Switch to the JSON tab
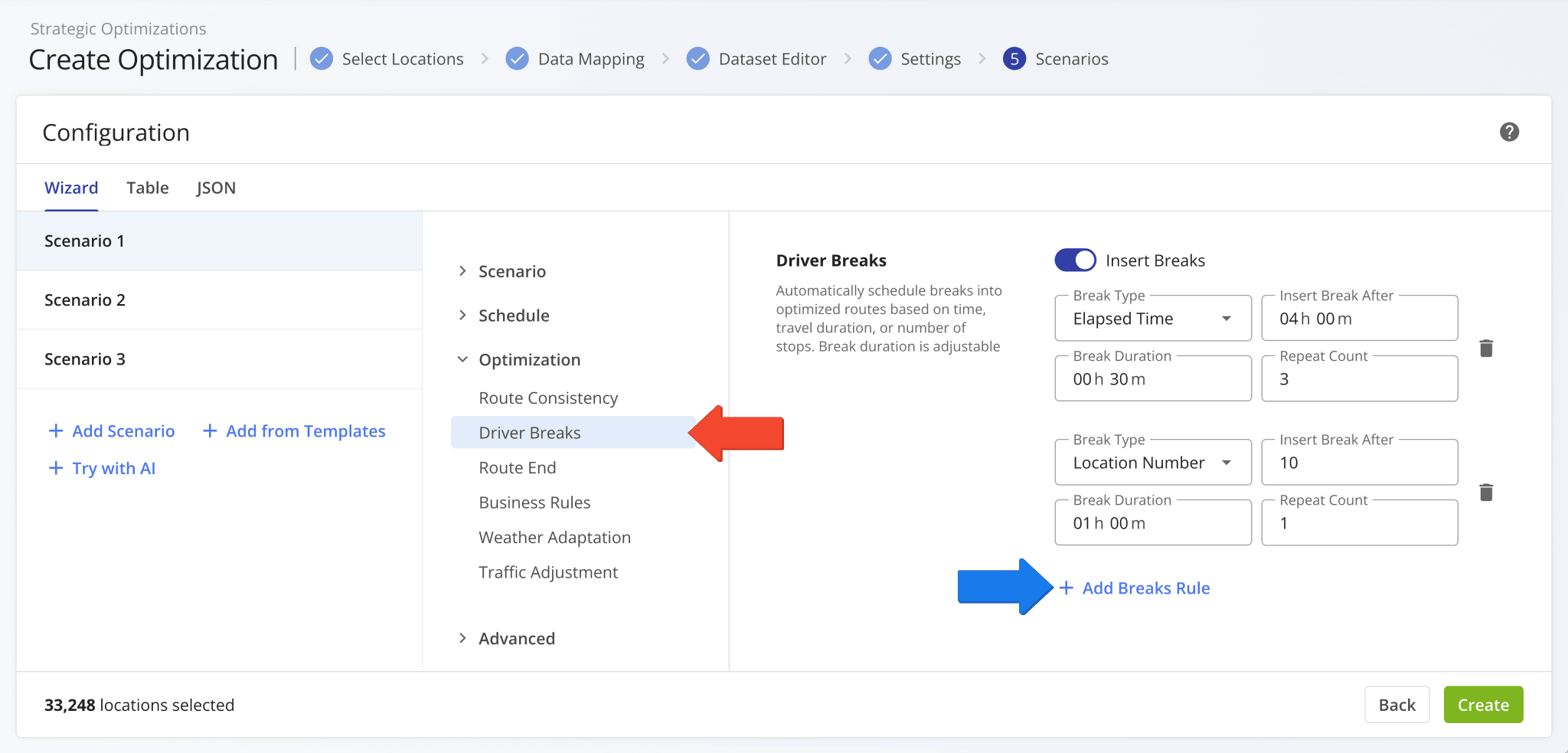Viewport: 1568px width, 753px height. (x=216, y=188)
